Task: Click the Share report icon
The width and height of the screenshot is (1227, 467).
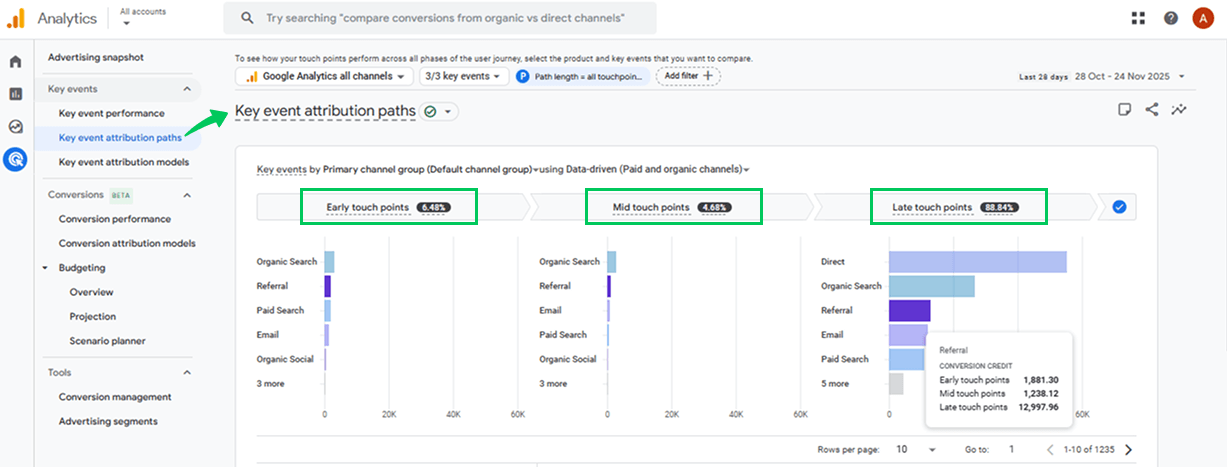Action: (1152, 110)
